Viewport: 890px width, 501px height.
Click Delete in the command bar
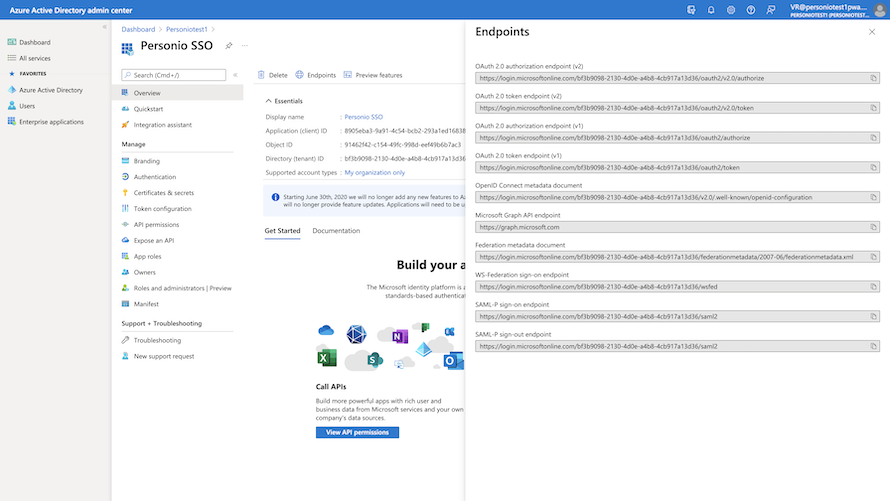(x=272, y=75)
